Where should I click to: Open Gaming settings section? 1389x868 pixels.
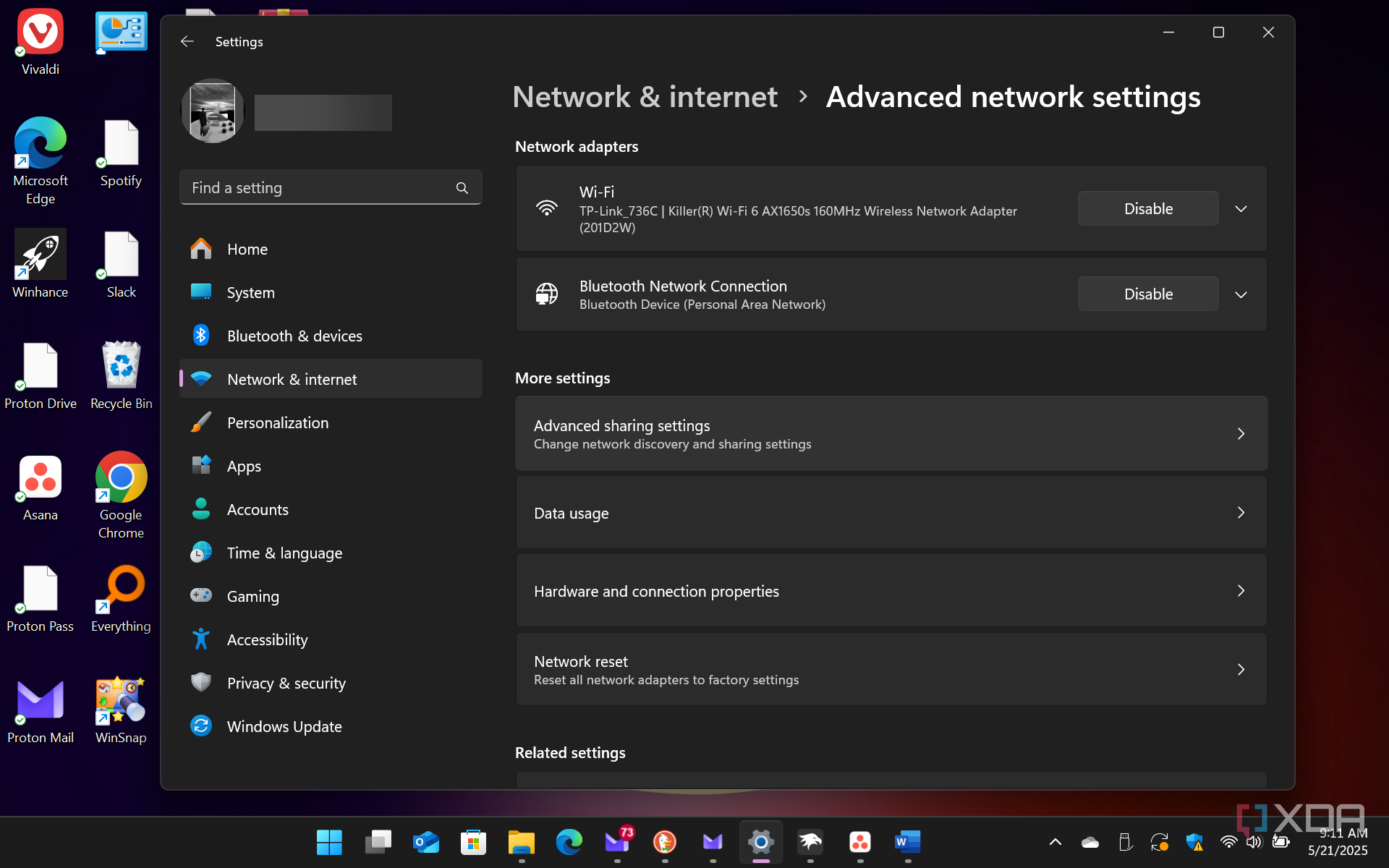(x=331, y=596)
